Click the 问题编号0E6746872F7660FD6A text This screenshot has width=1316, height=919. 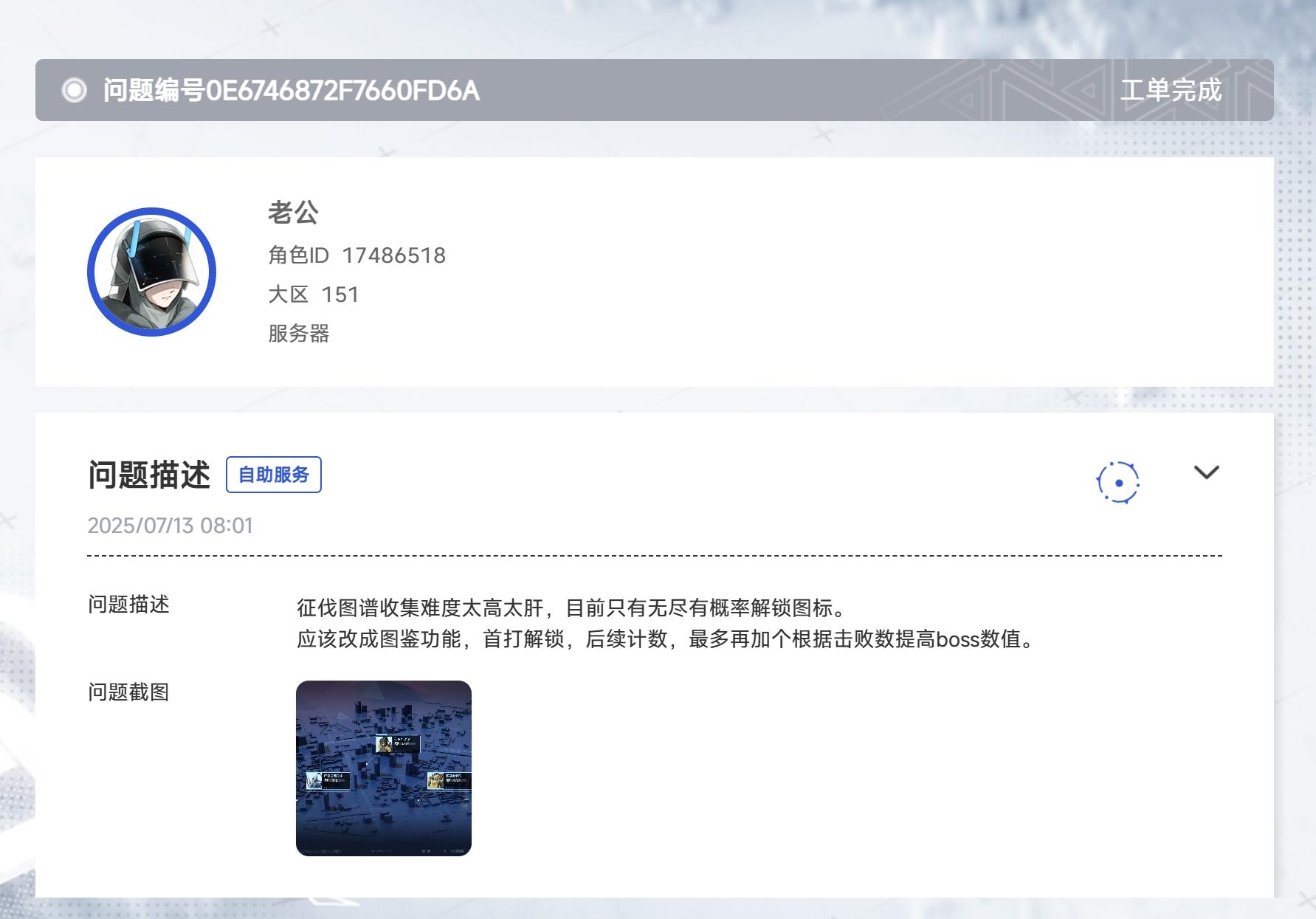click(292, 90)
